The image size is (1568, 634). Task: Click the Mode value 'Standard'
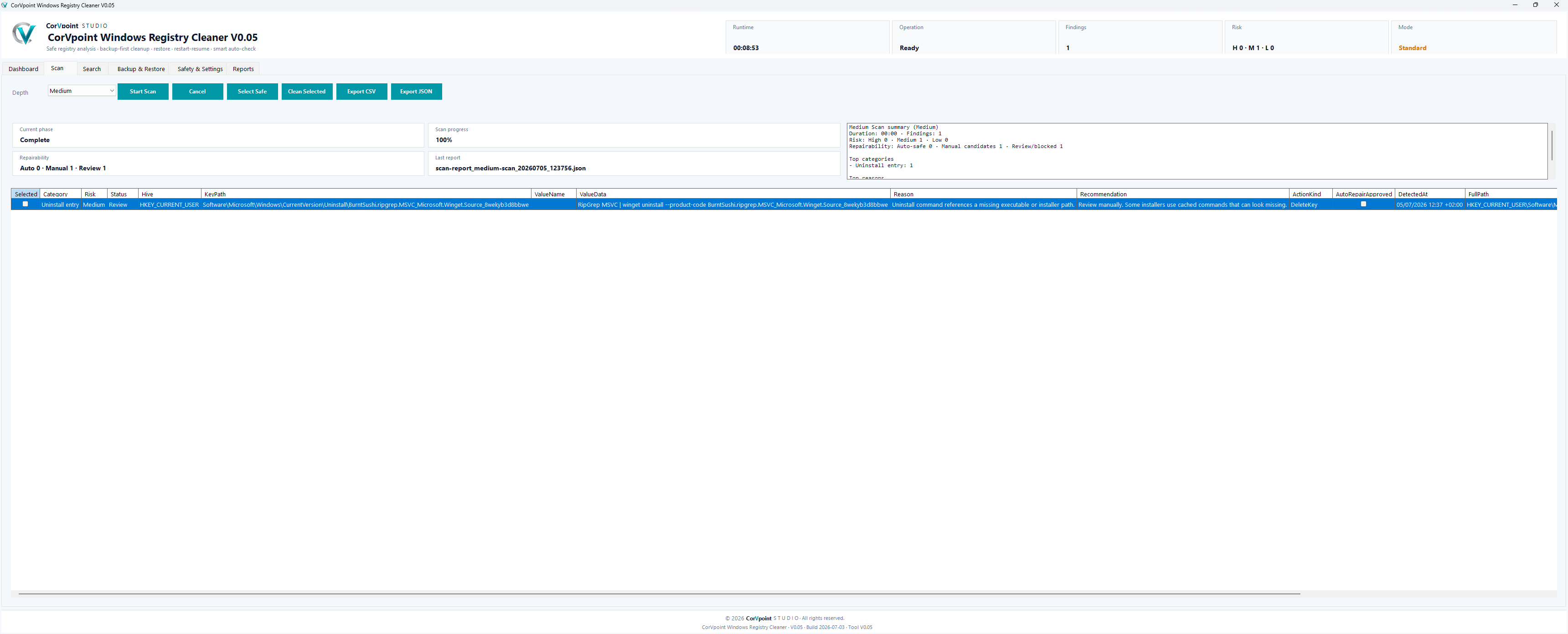1412,47
